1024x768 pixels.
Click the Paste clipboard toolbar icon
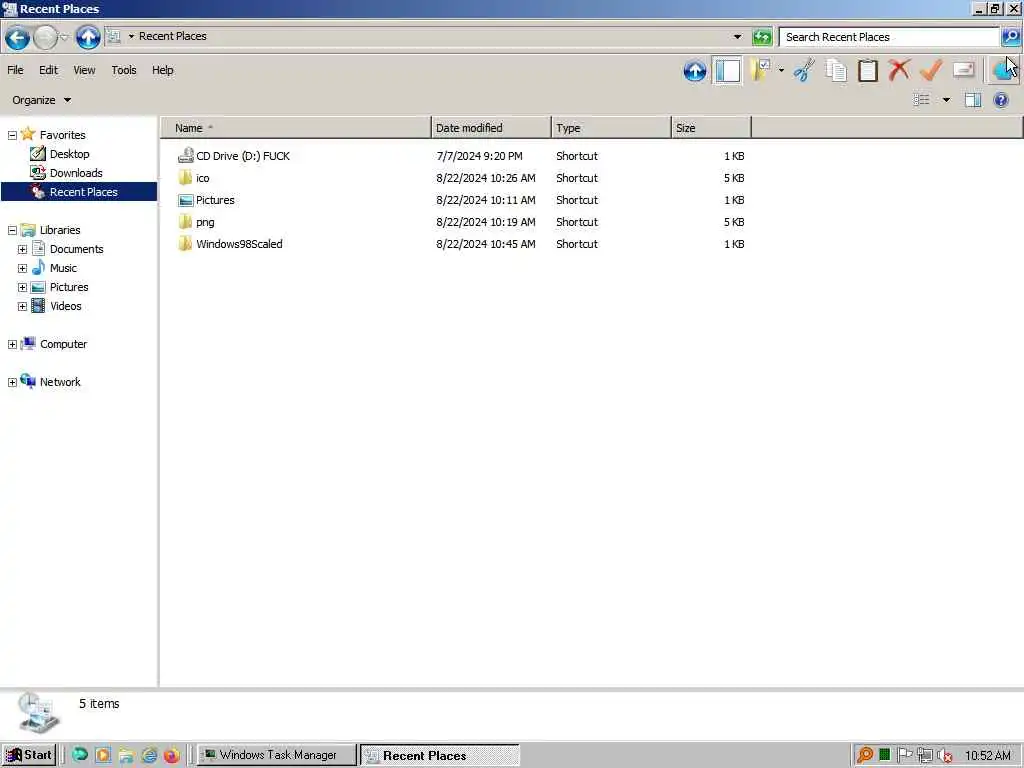[867, 70]
